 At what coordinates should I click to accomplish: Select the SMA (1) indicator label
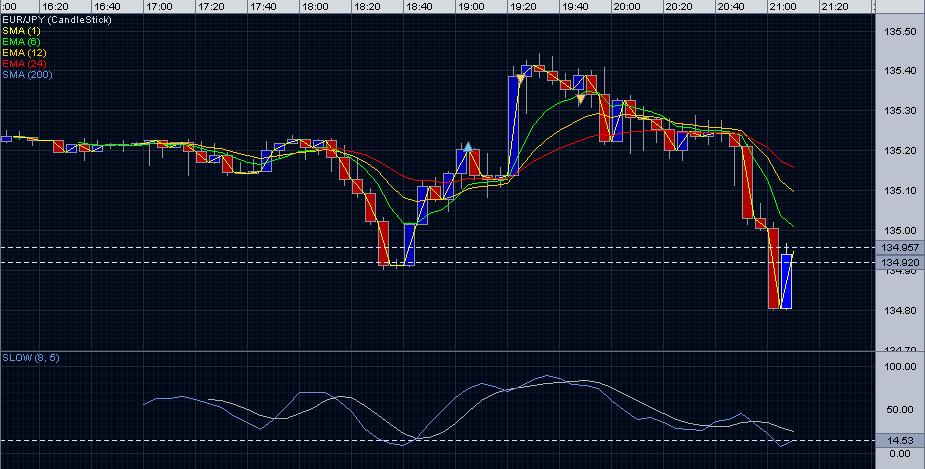pos(21,31)
